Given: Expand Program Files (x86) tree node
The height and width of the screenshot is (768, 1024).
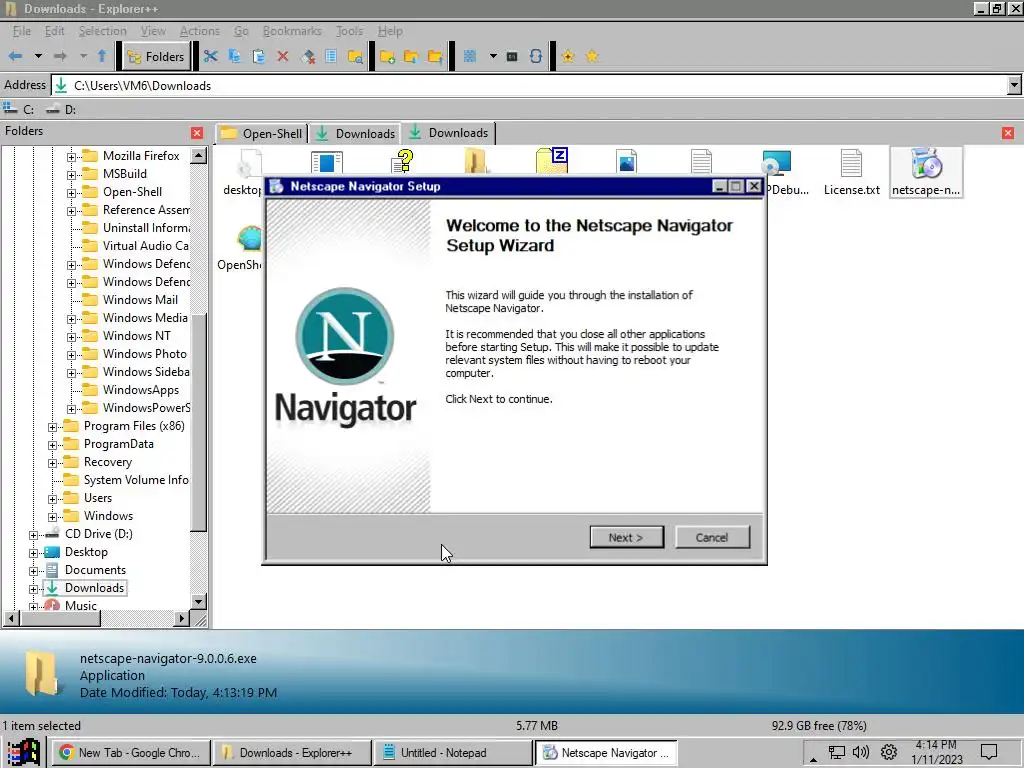Looking at the screenshot, I should tap(52, 427).
